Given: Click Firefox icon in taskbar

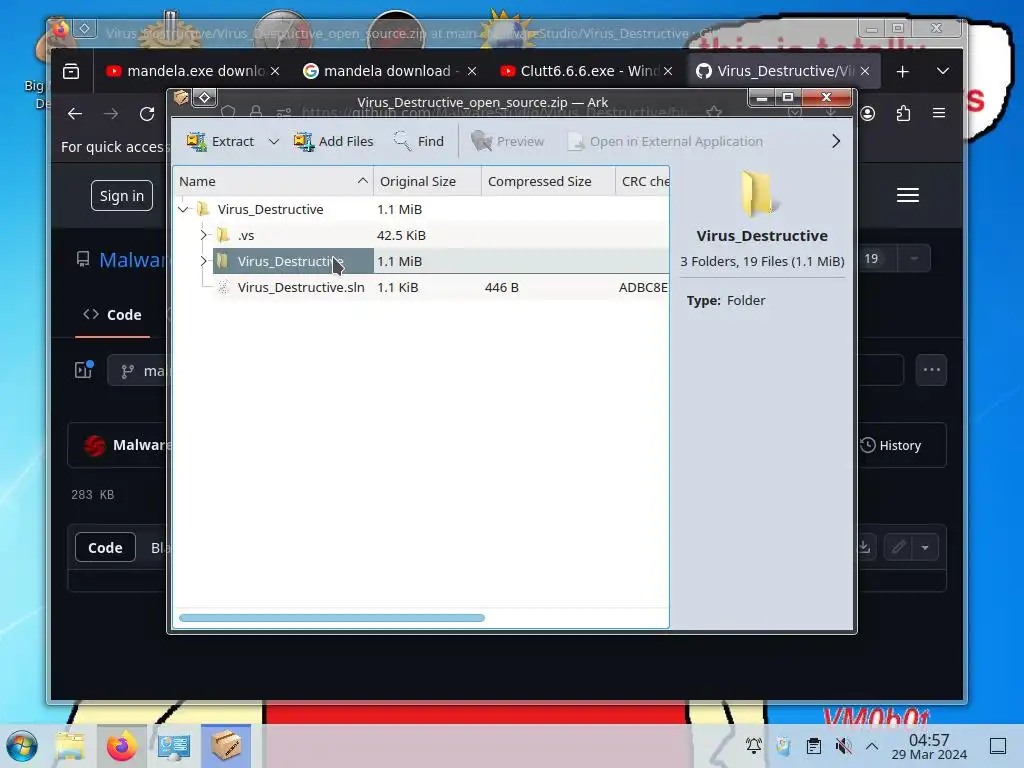Looking at the screenshot, I should 121,746.
